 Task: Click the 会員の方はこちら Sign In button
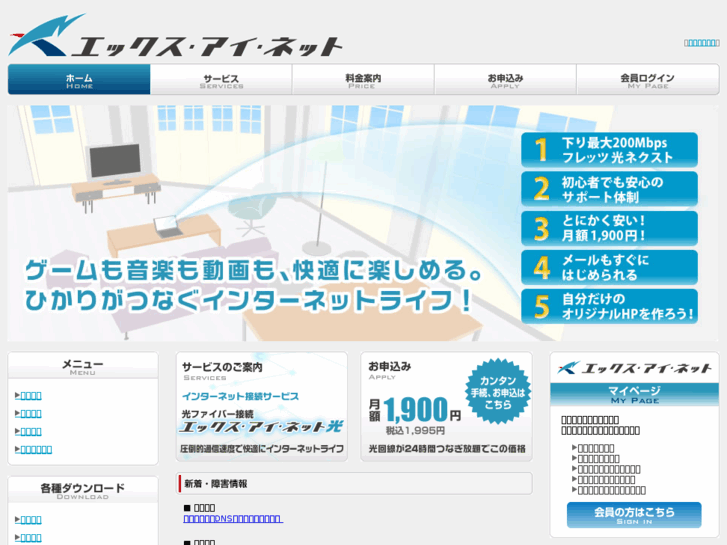point(634,515)
